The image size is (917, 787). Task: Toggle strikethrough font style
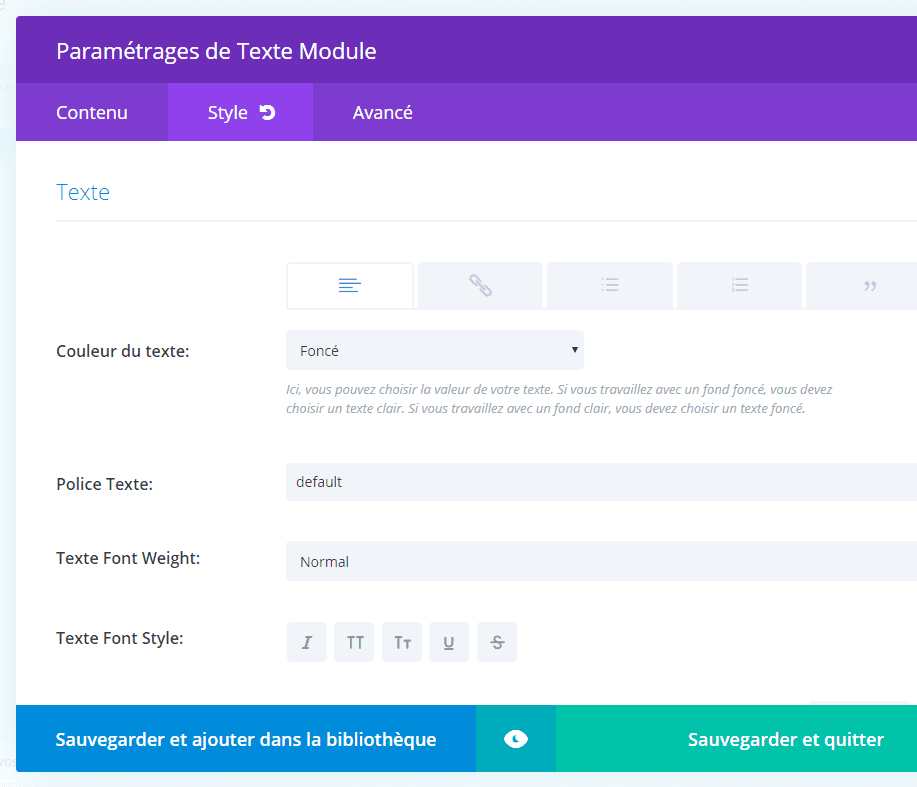[x=496, y=641]
